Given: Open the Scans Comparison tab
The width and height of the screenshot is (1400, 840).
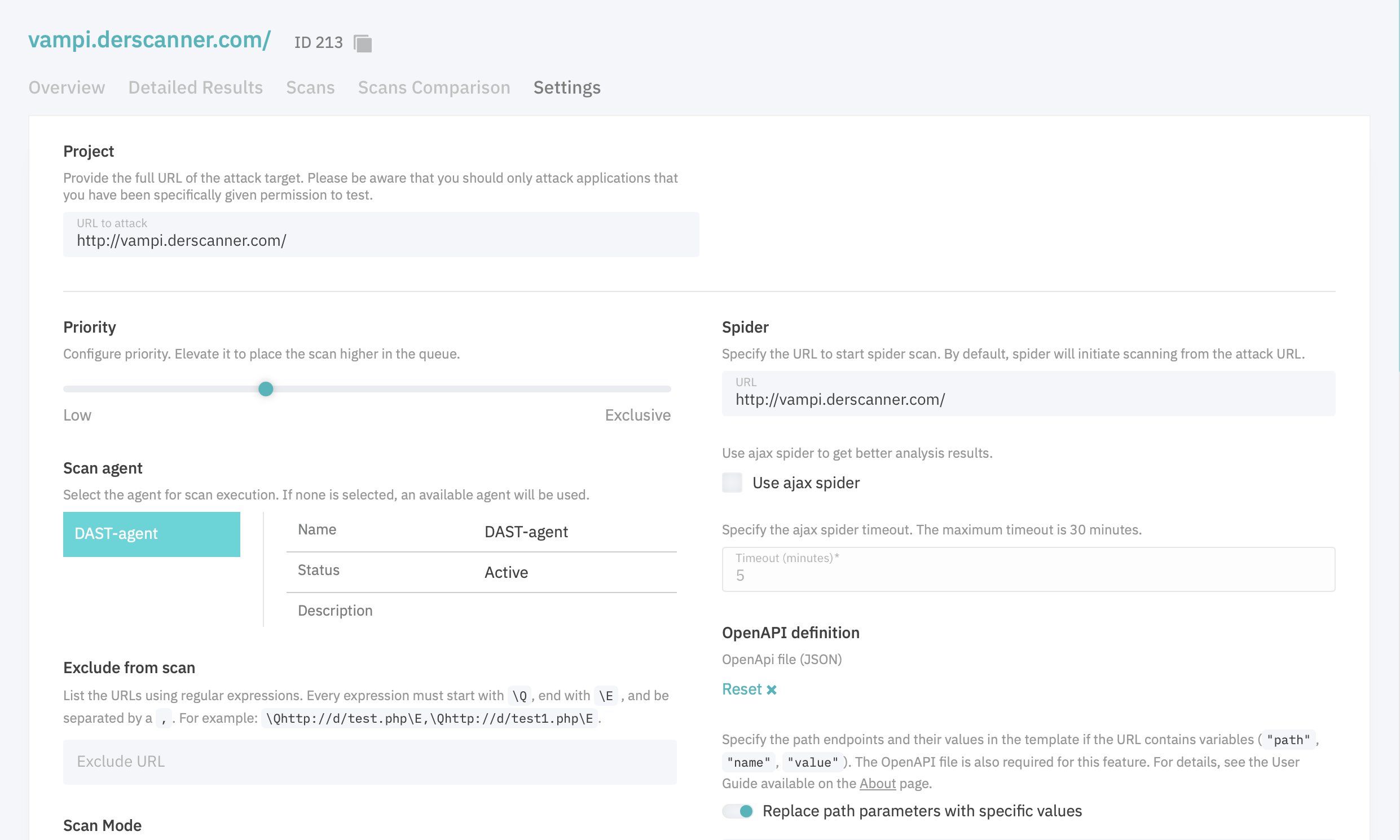Looking at the screenshot, I should (434, 87).
